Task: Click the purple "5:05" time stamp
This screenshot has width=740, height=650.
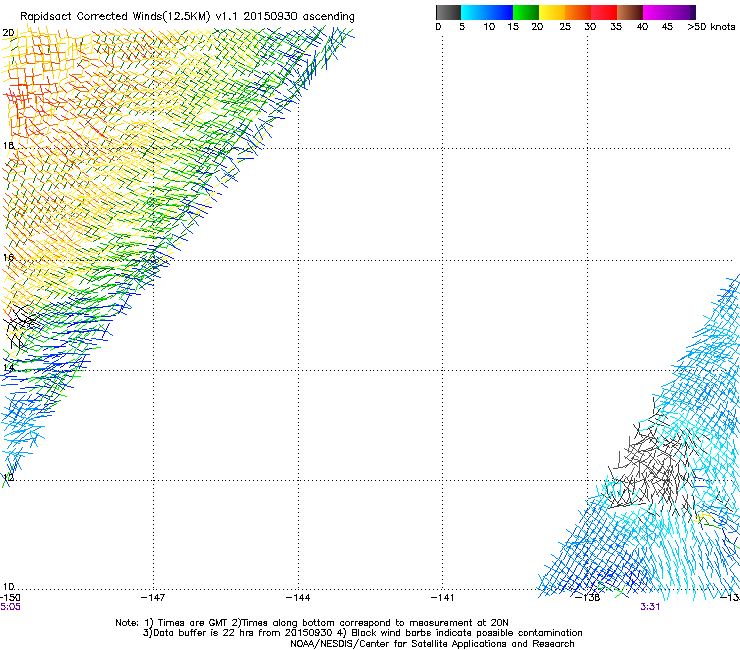Action: pos(10,607)
